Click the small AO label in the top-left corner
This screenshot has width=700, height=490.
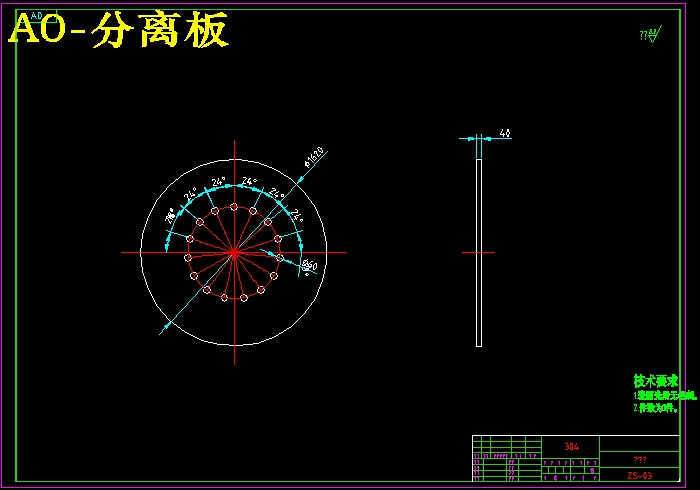click(x=36, y=17)
